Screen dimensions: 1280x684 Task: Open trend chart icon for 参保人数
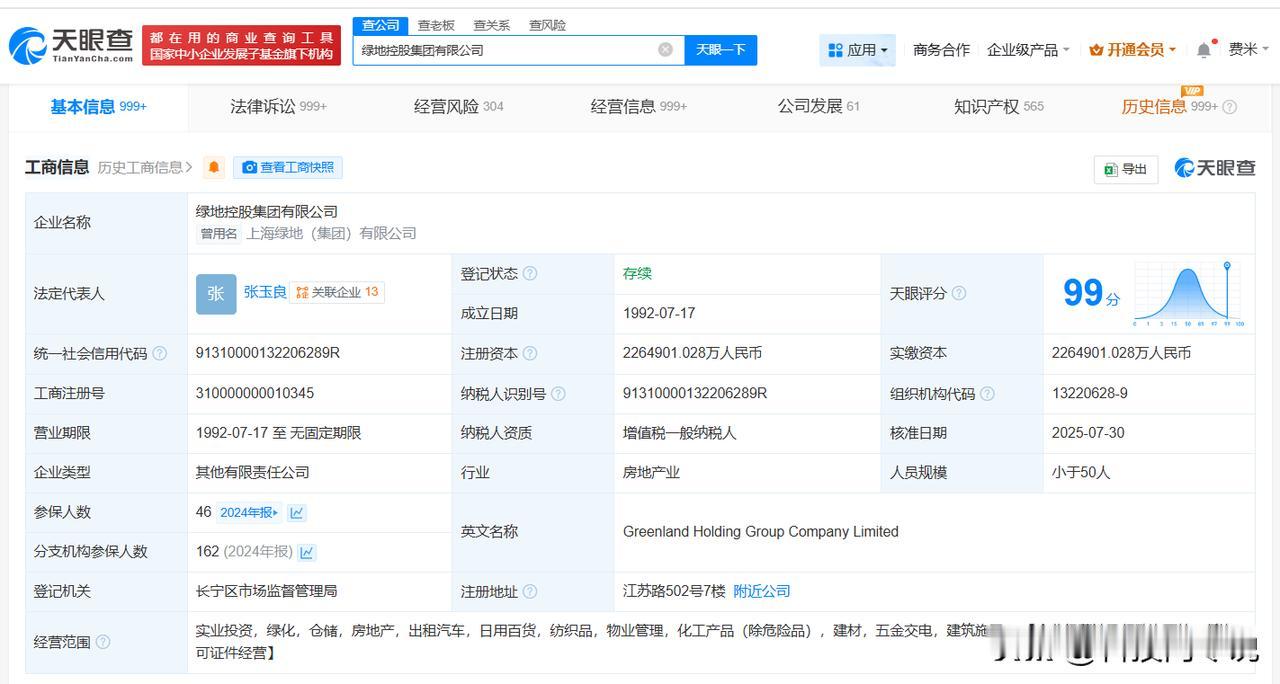click(x=297, y=512)
